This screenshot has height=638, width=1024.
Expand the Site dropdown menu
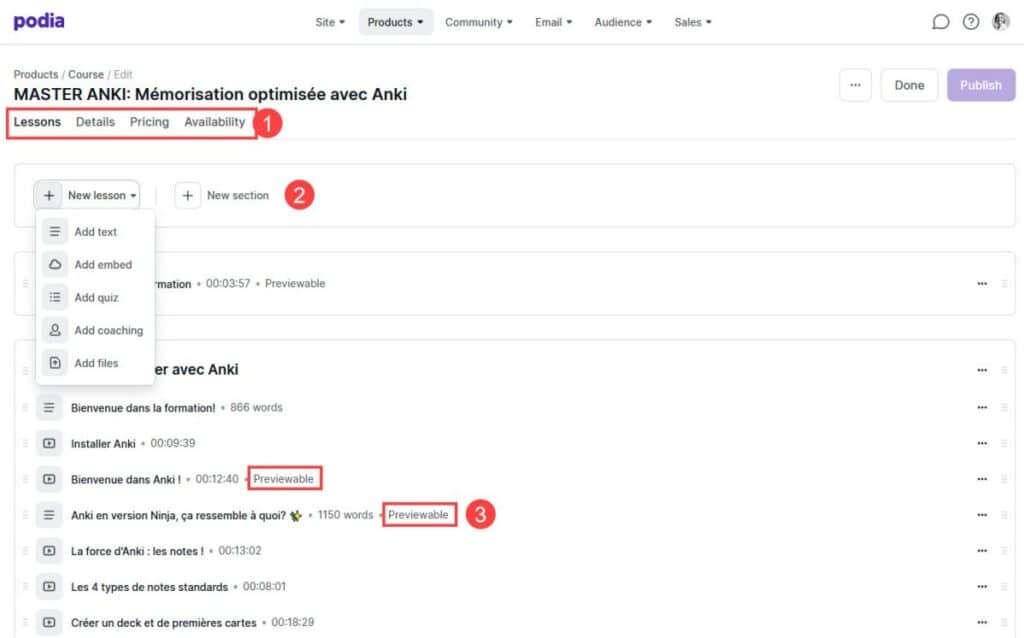coord(330,22)
